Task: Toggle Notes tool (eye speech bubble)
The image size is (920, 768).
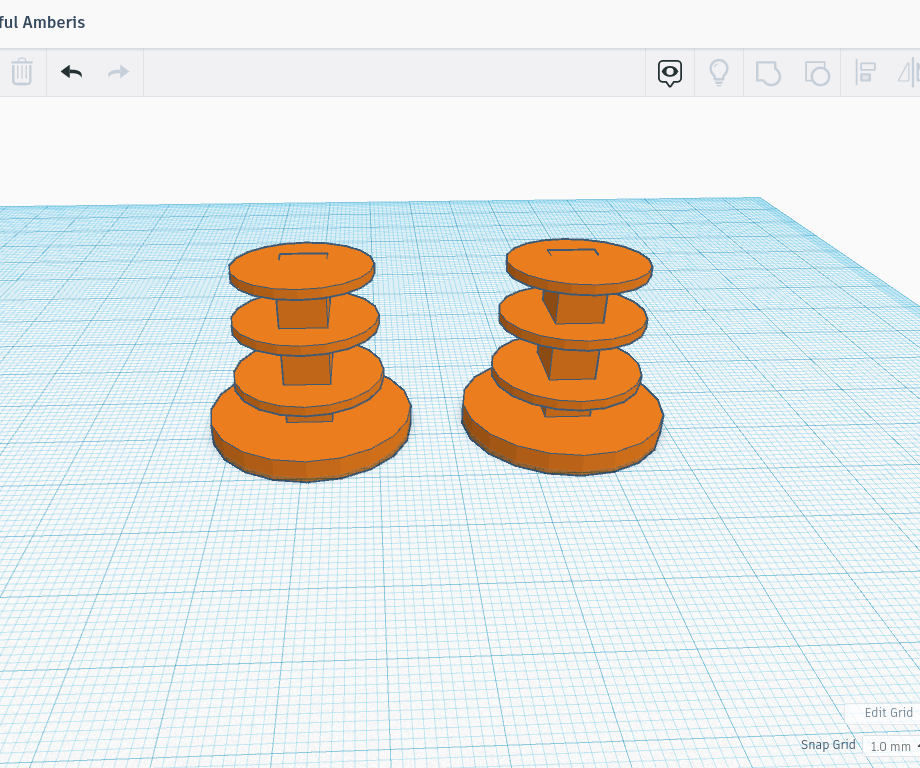Action: [669, 73]
